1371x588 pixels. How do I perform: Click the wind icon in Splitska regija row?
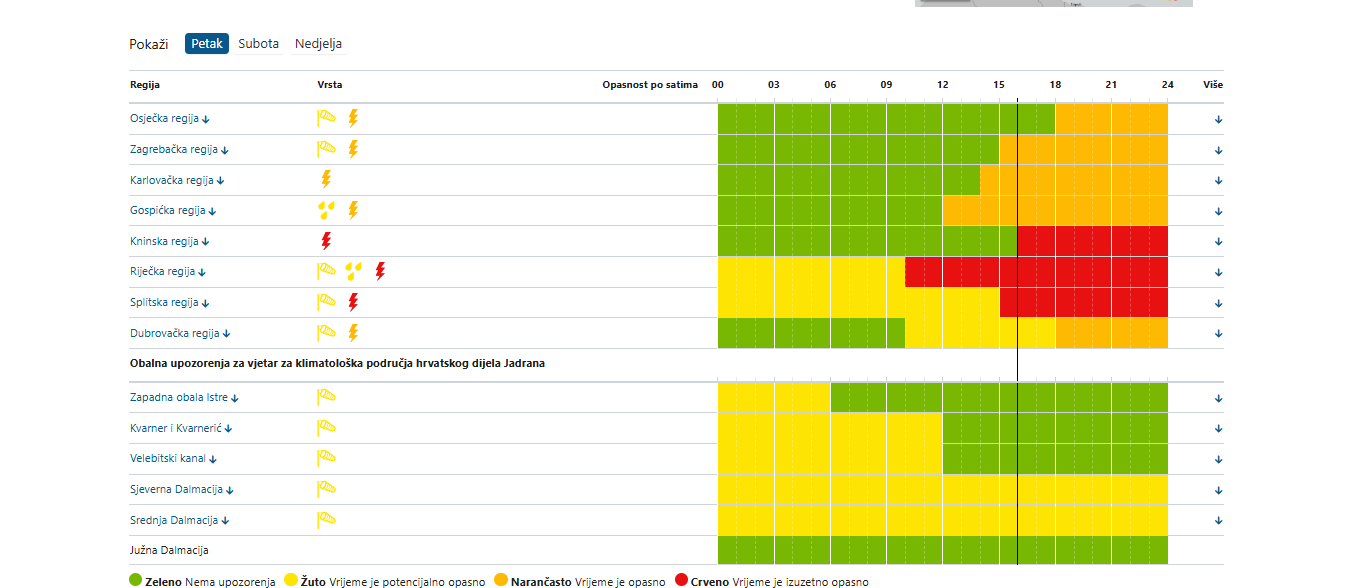tap(326, 302)
